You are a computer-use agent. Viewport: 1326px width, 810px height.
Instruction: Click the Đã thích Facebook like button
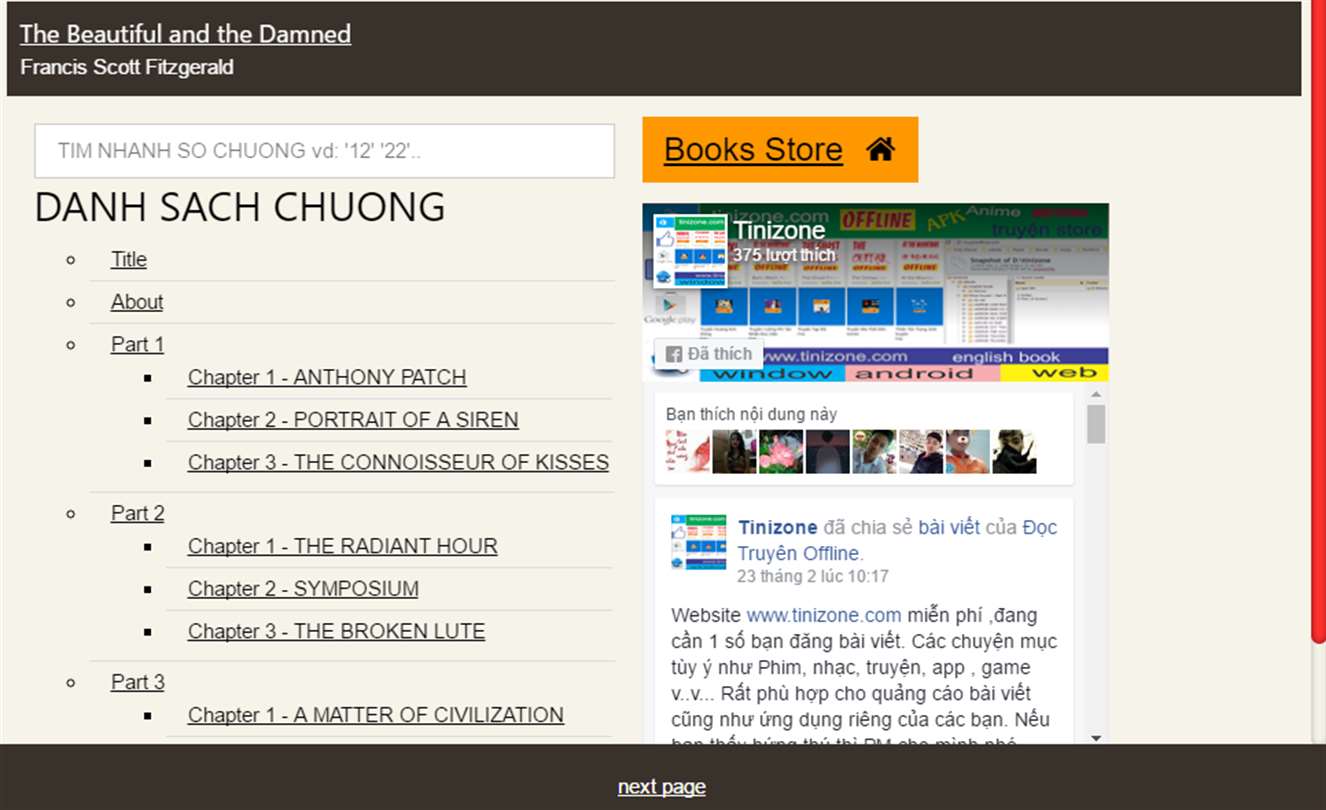709,354
